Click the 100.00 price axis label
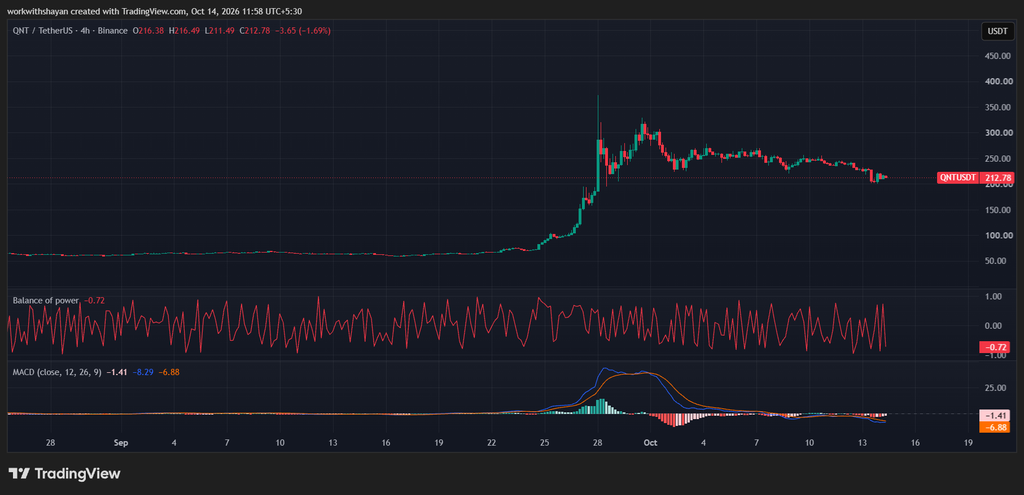The width and height of the screenshot is (1024, 495). (x=997, y=235)
